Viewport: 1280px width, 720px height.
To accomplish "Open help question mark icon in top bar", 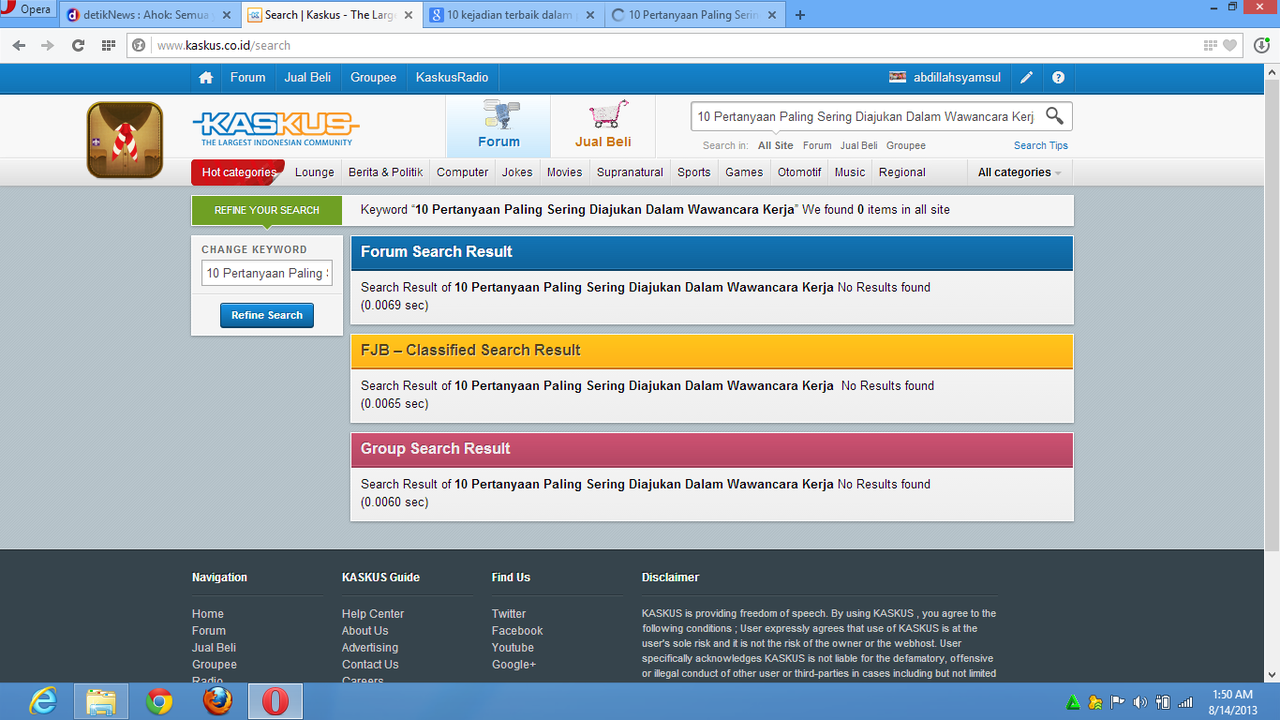I will pos(1058,78).
